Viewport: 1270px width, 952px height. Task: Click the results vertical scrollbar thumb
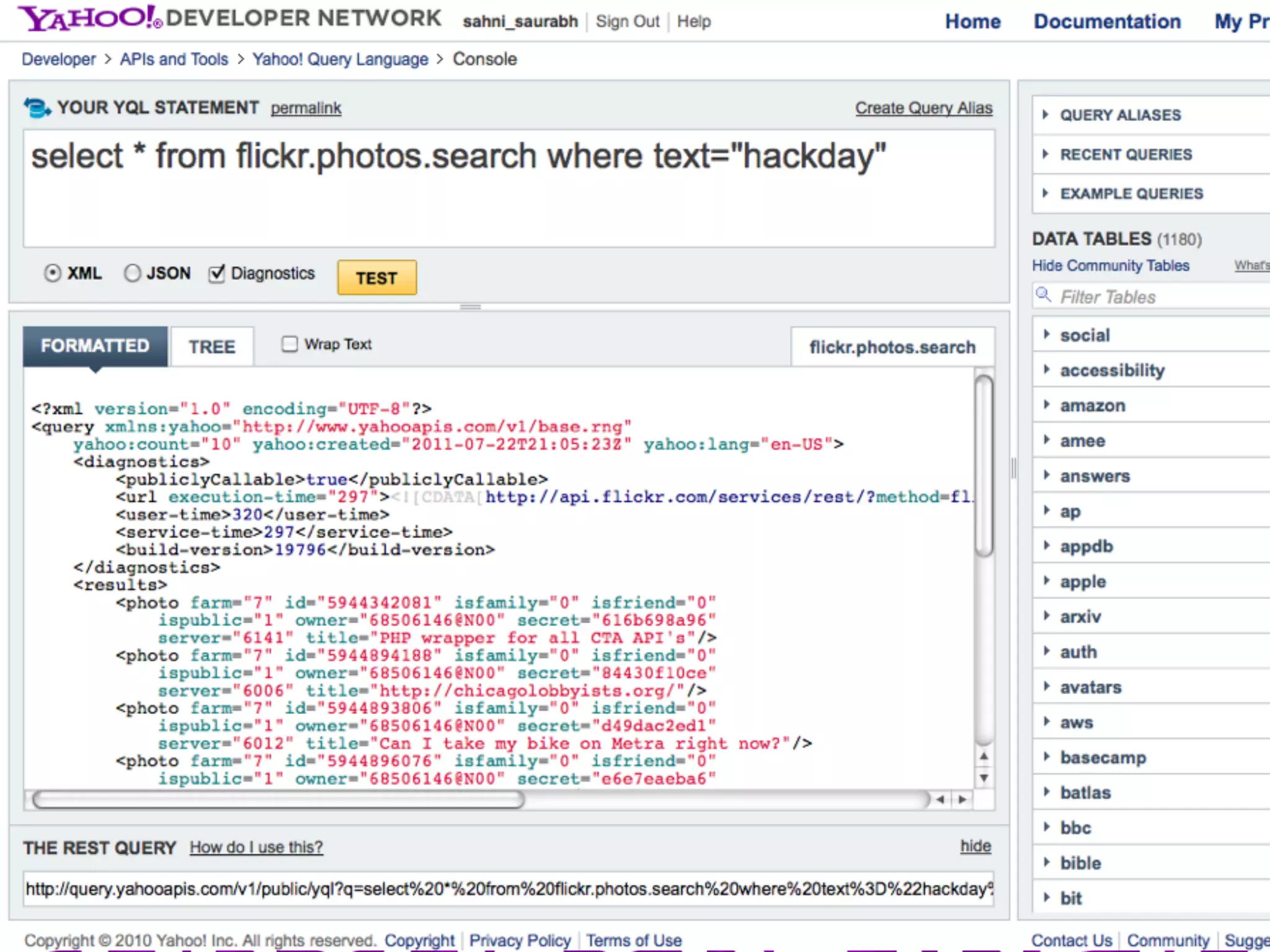pos(984,465)
